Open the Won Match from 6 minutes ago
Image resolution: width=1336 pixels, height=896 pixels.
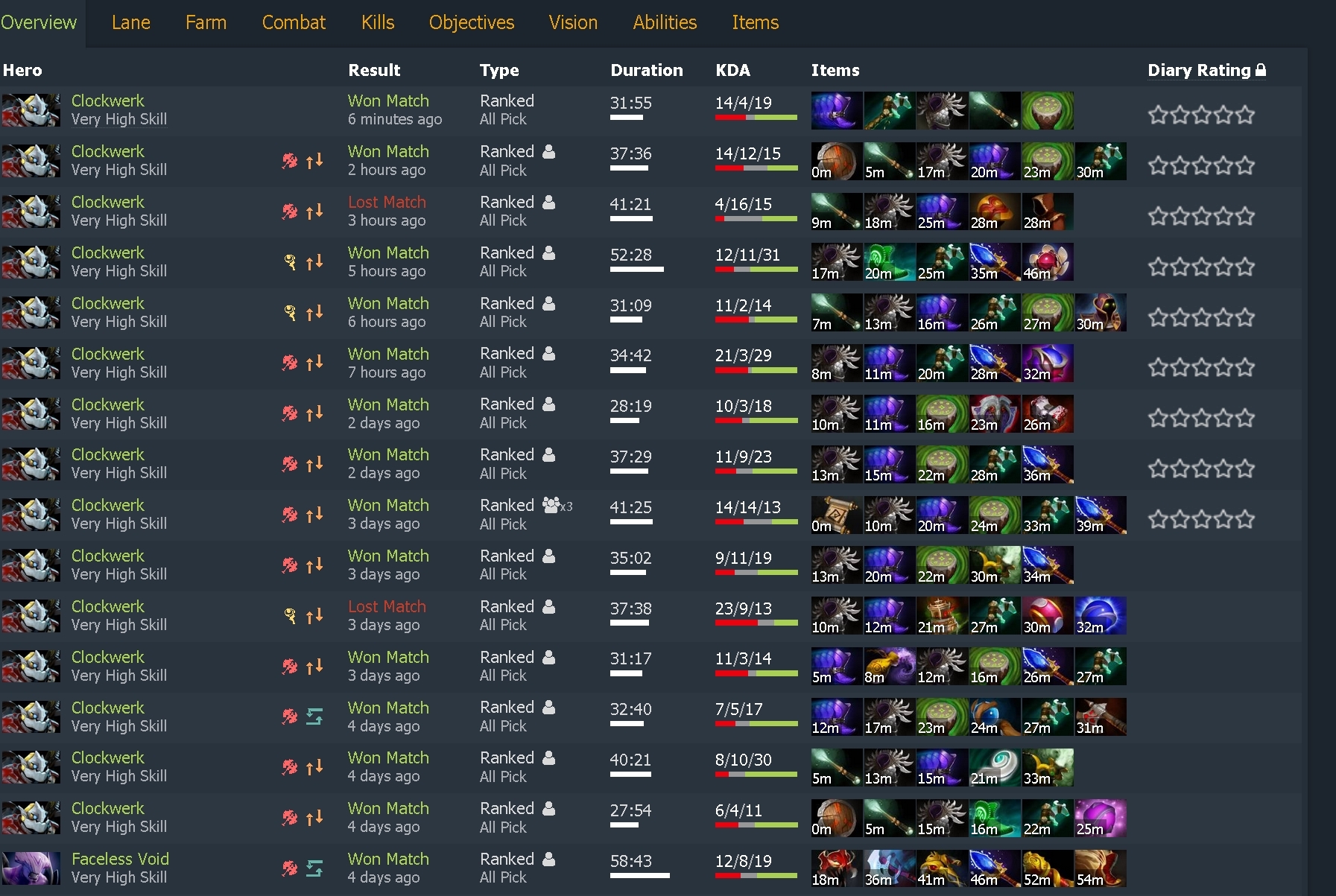[x=388, y=101]
